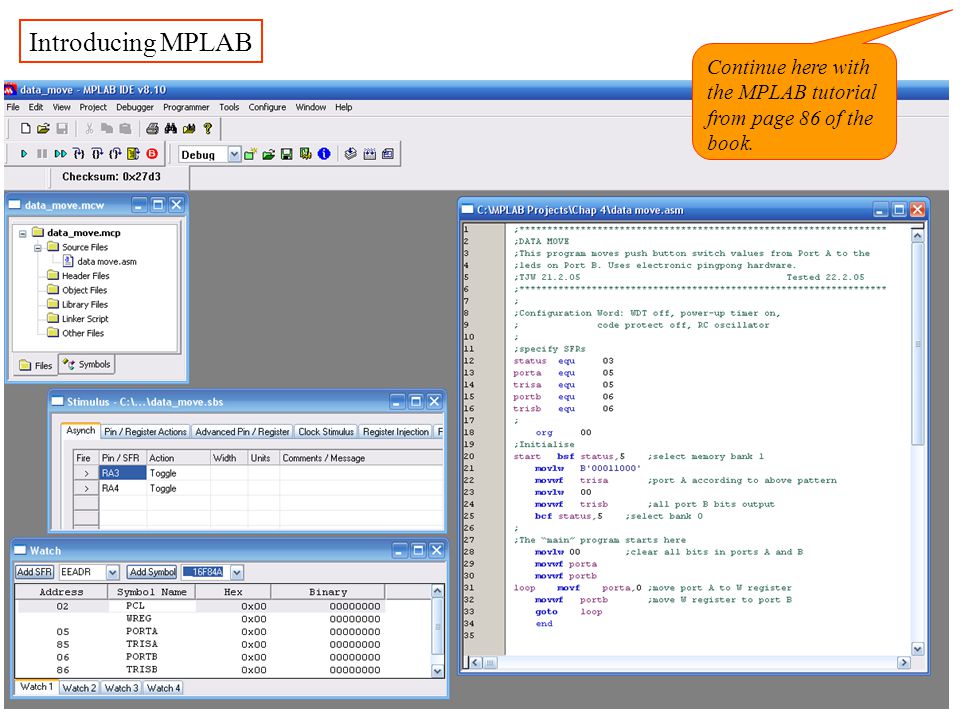Click the Step Into braces icon

pos(78,154)
